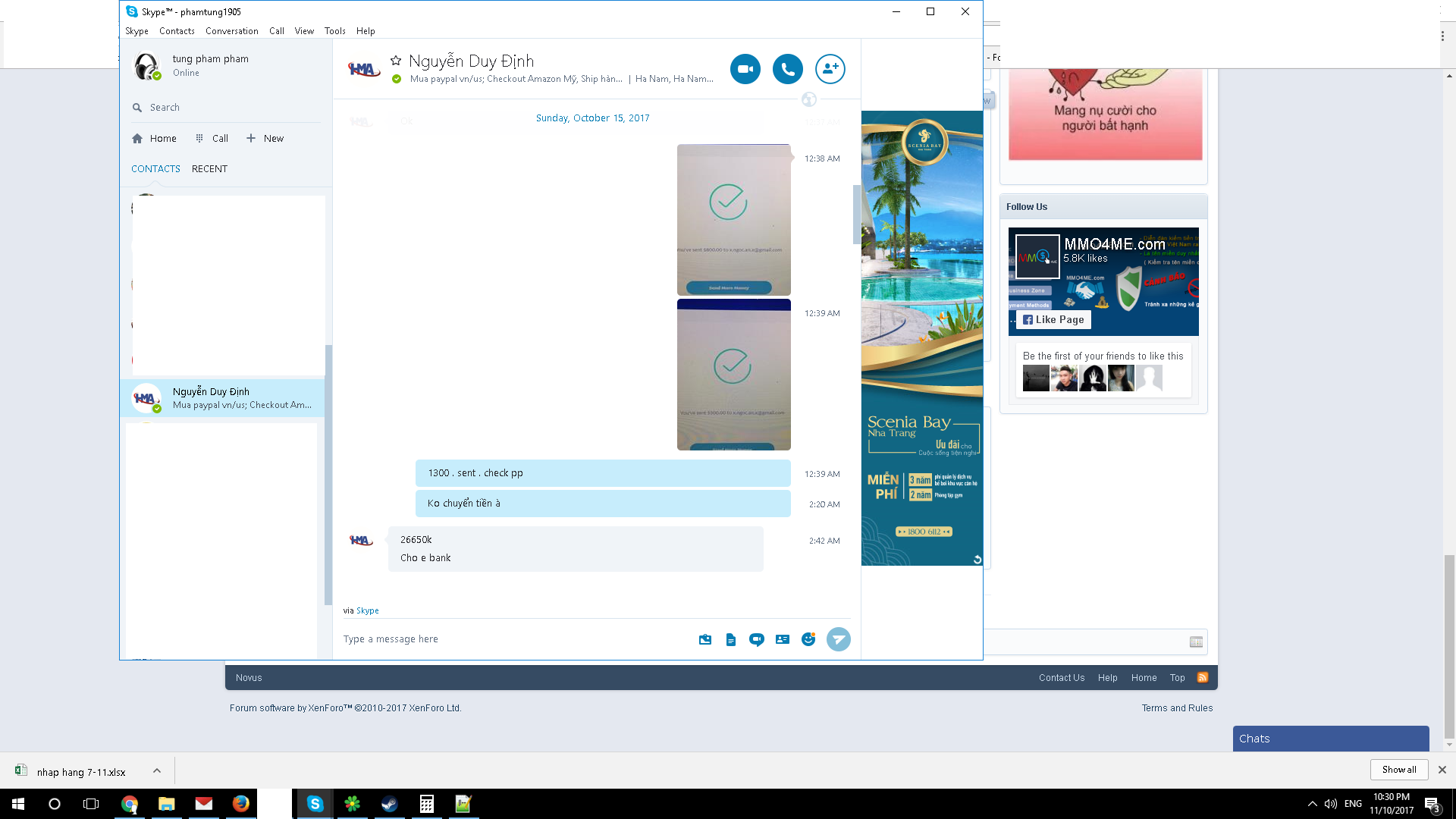Show hidden icons chevron in system tray

[1312, 804]
